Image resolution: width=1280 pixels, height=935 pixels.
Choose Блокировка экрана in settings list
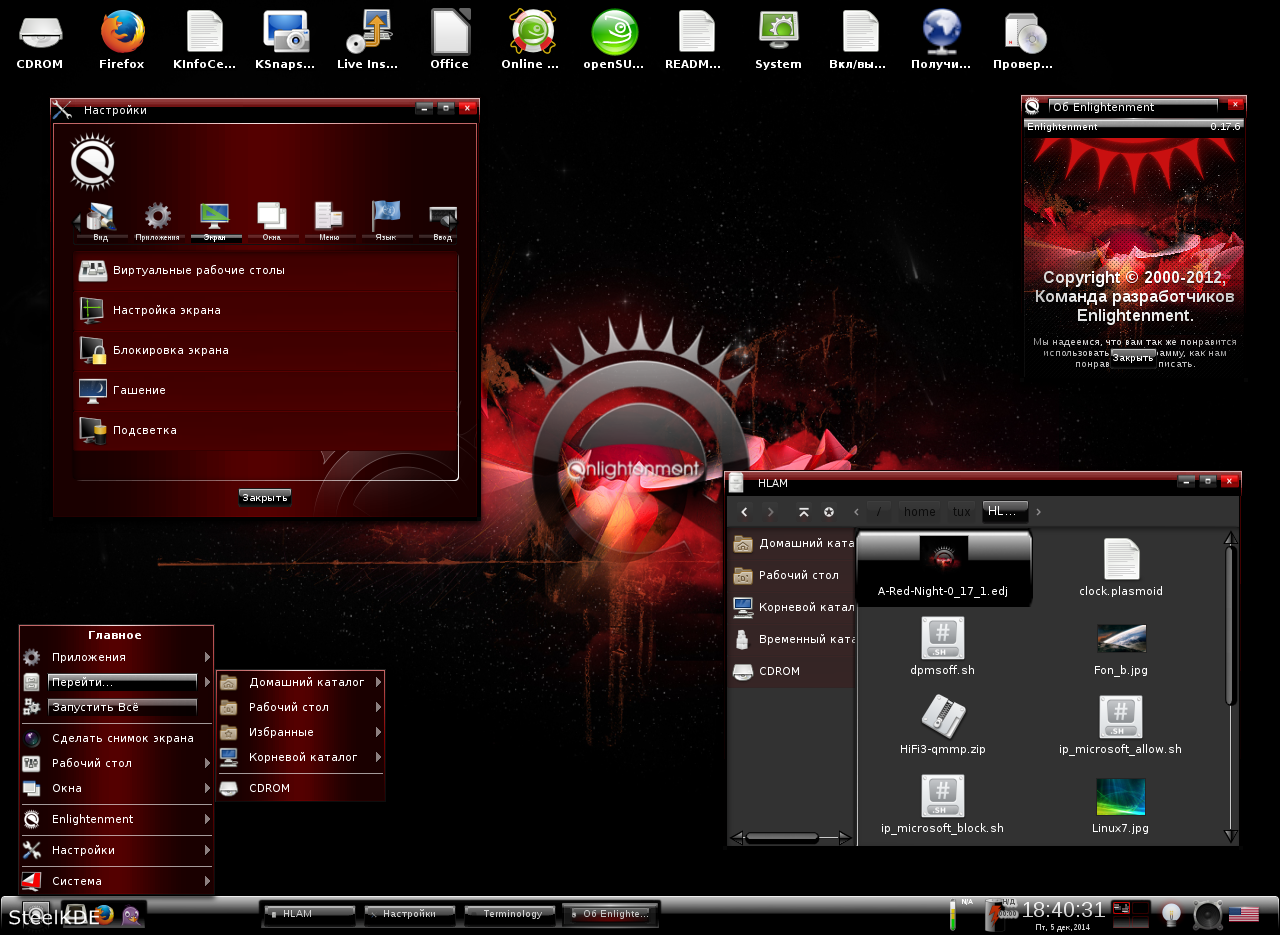click(170, 350)
